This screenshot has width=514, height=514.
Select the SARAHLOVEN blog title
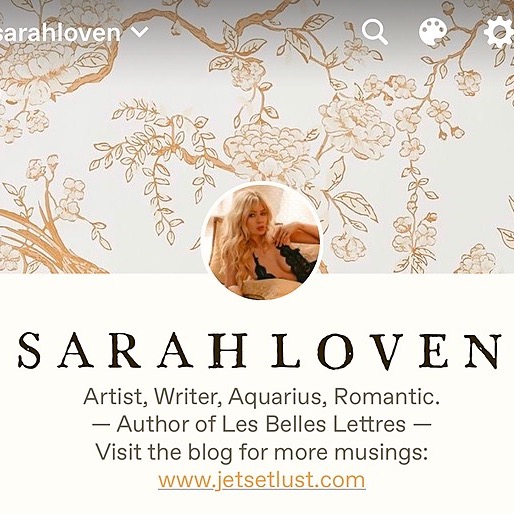click(260, 351)
